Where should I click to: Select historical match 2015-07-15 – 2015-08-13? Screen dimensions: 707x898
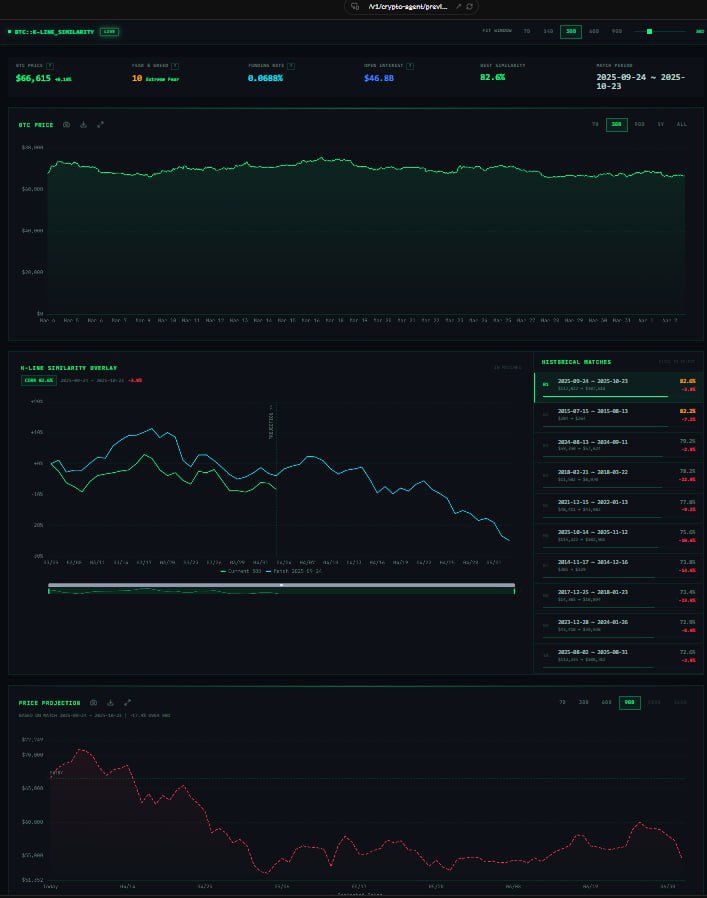[619, 418]
